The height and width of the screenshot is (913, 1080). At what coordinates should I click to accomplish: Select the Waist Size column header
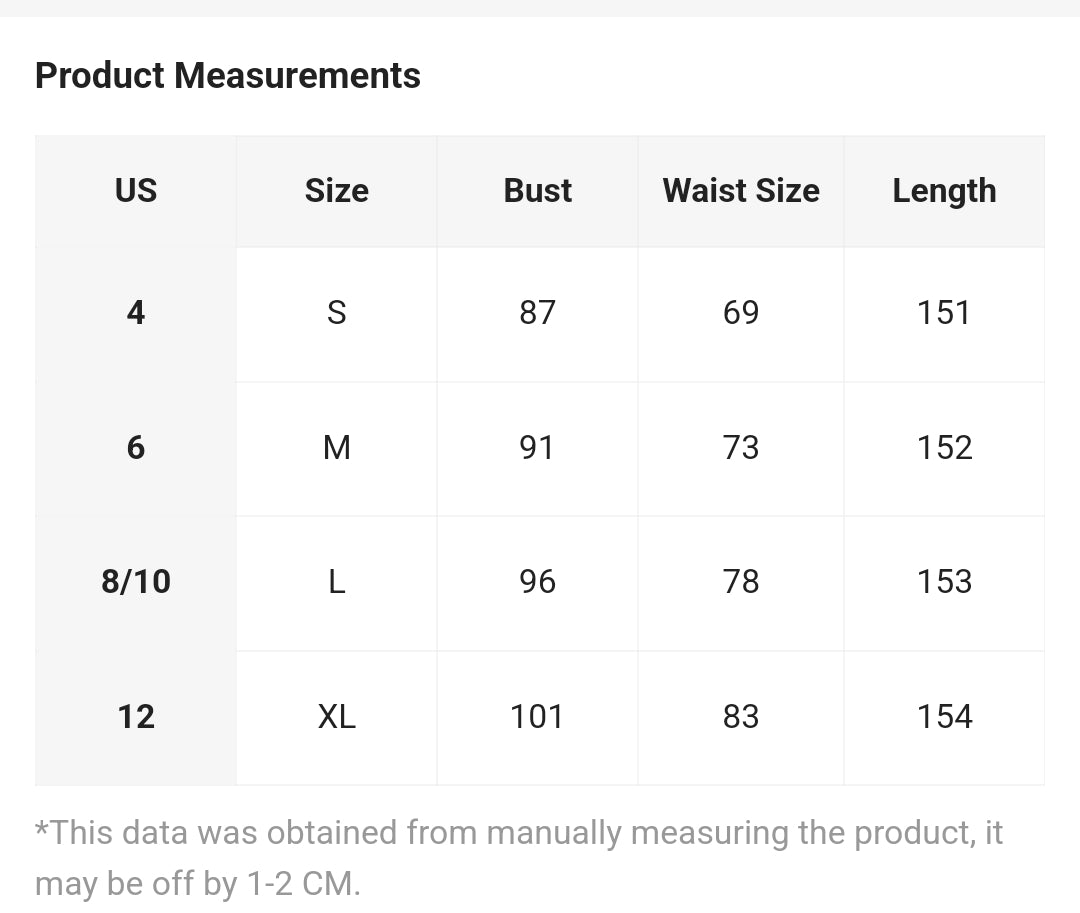pos(741,191)
